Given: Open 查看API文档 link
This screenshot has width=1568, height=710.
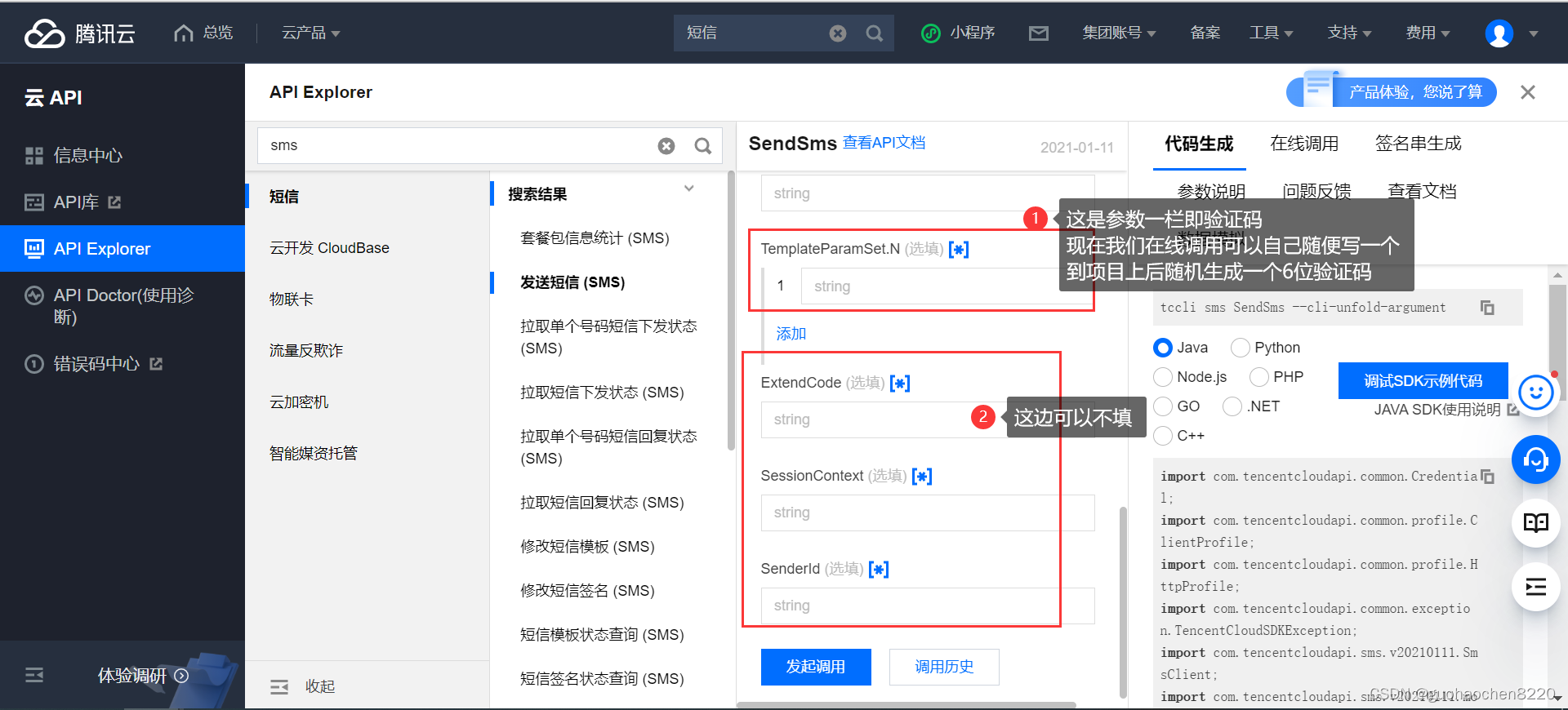Looking at the screenshot, I should click(884, 143).
